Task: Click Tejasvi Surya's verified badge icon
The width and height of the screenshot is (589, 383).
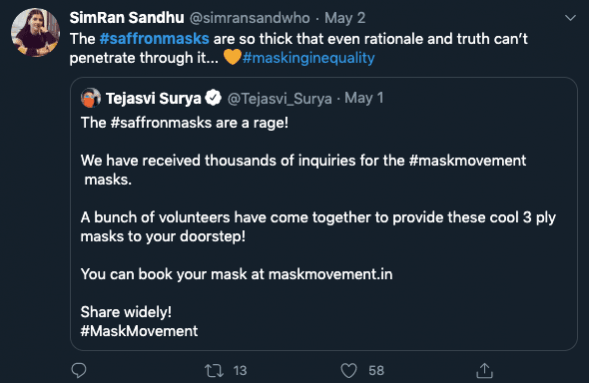Action: coord(214,98)
